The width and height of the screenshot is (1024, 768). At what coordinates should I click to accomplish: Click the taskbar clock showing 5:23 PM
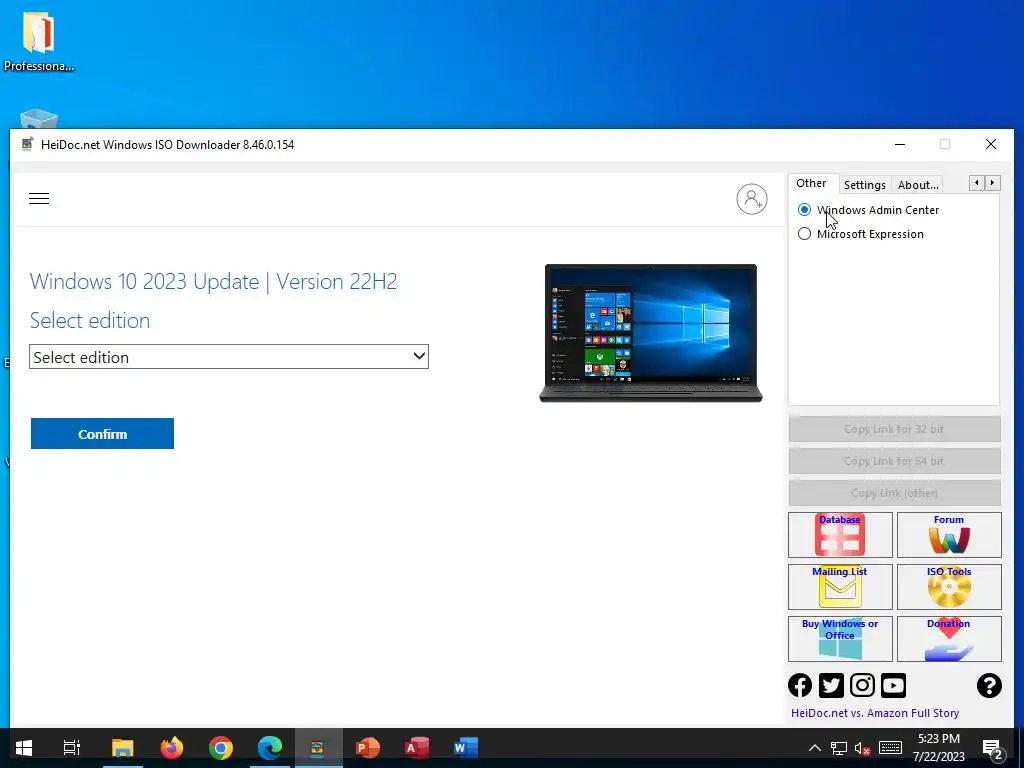pyautogui.click(x=938, y=748)
